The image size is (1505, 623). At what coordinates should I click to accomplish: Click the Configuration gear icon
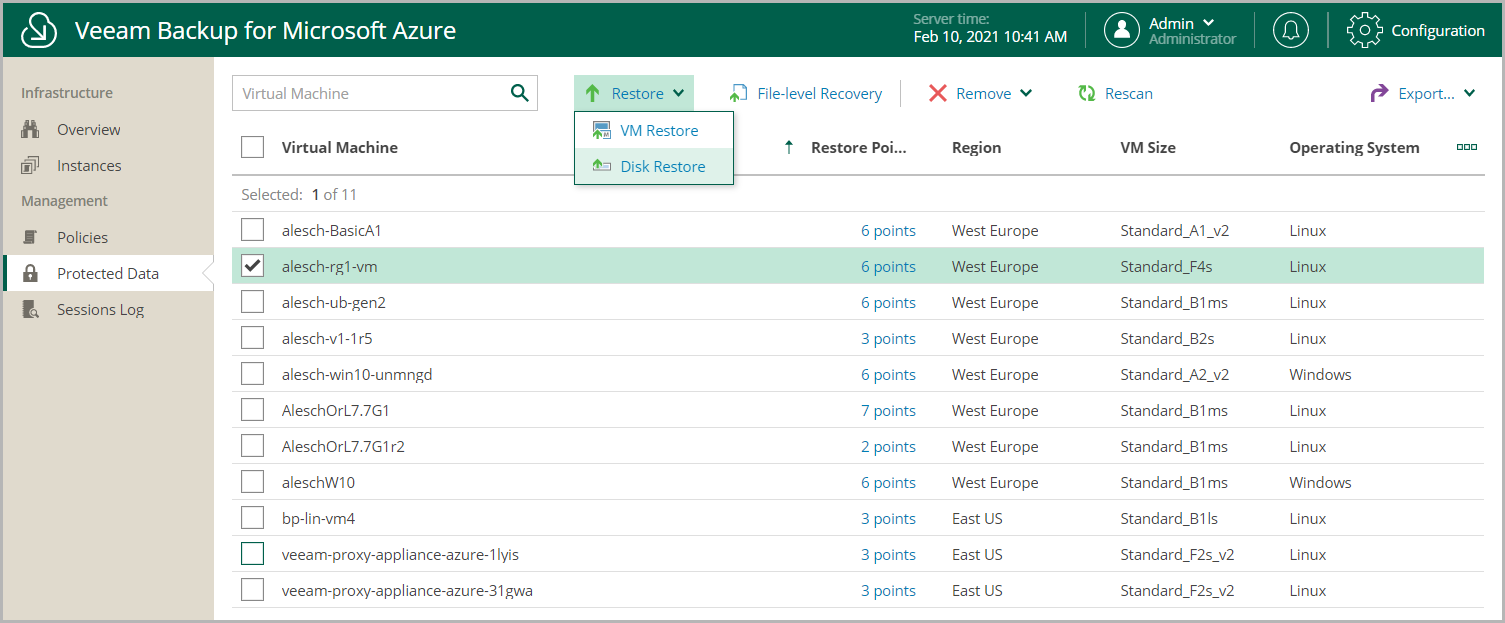pyautogui.click(x=1365, y=30)
